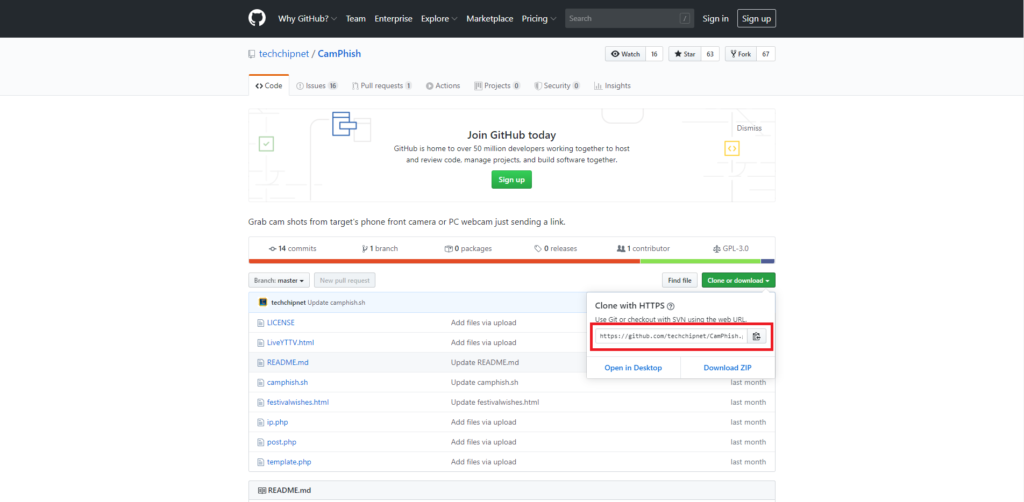Open the watchers count 16

pos(655,54)
